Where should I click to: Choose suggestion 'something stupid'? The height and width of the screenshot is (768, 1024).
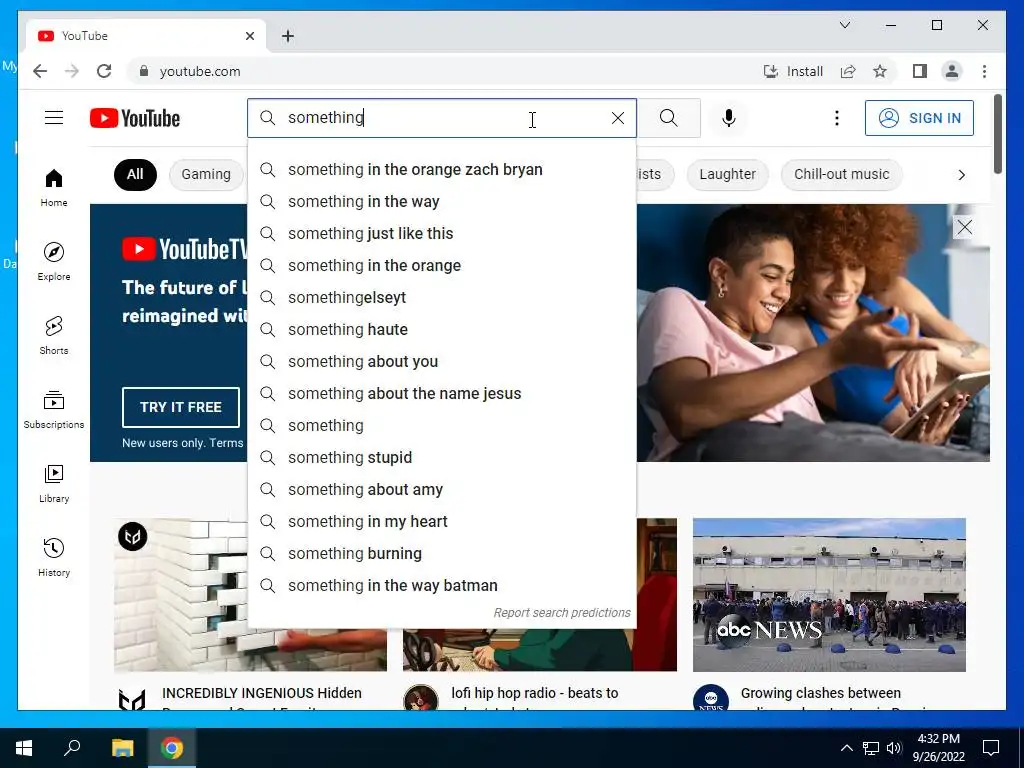point(441,458)
